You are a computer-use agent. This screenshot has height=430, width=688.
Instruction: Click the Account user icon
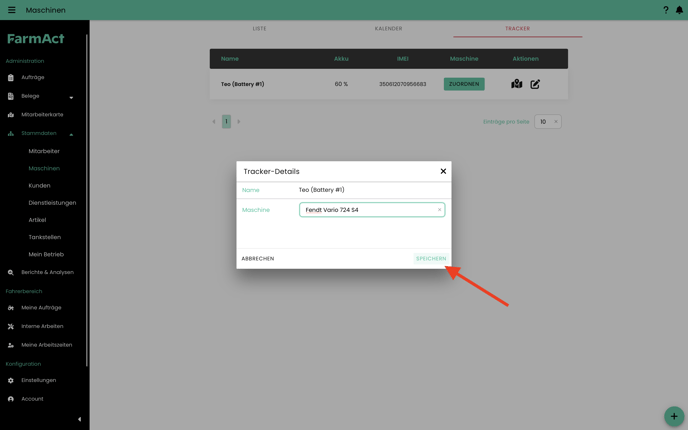[11, 399]
